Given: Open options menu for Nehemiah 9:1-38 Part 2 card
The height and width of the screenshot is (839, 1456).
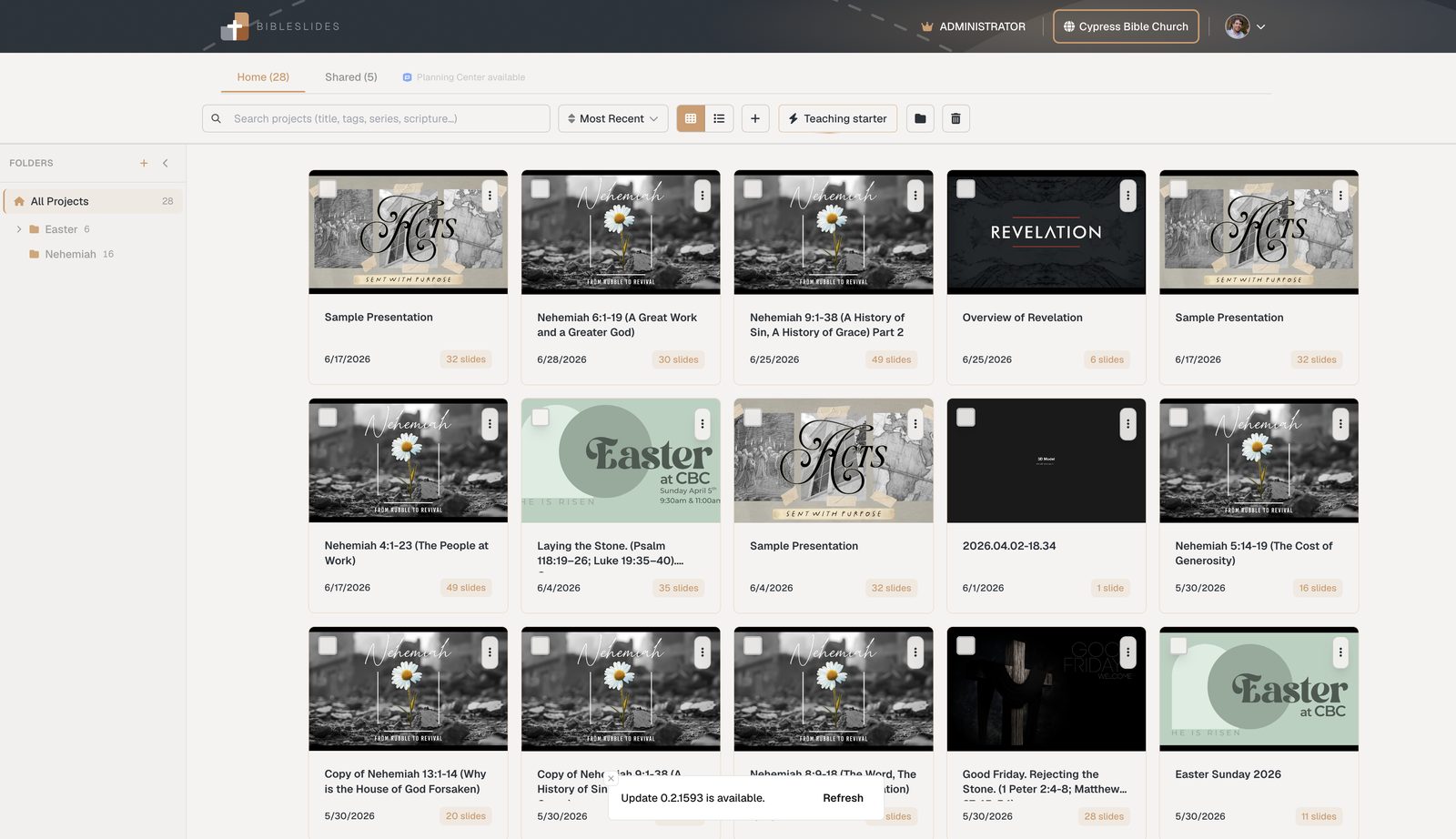Looking at the screenshot, I should pos(915,196).
